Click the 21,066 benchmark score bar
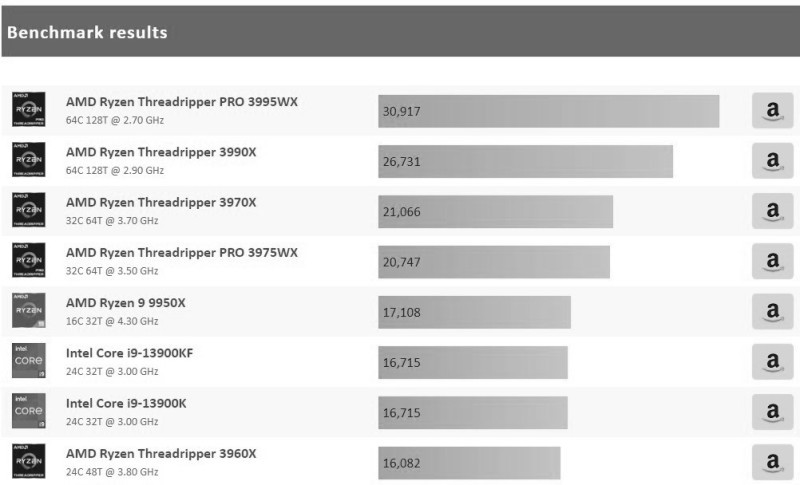 [495, 212]
